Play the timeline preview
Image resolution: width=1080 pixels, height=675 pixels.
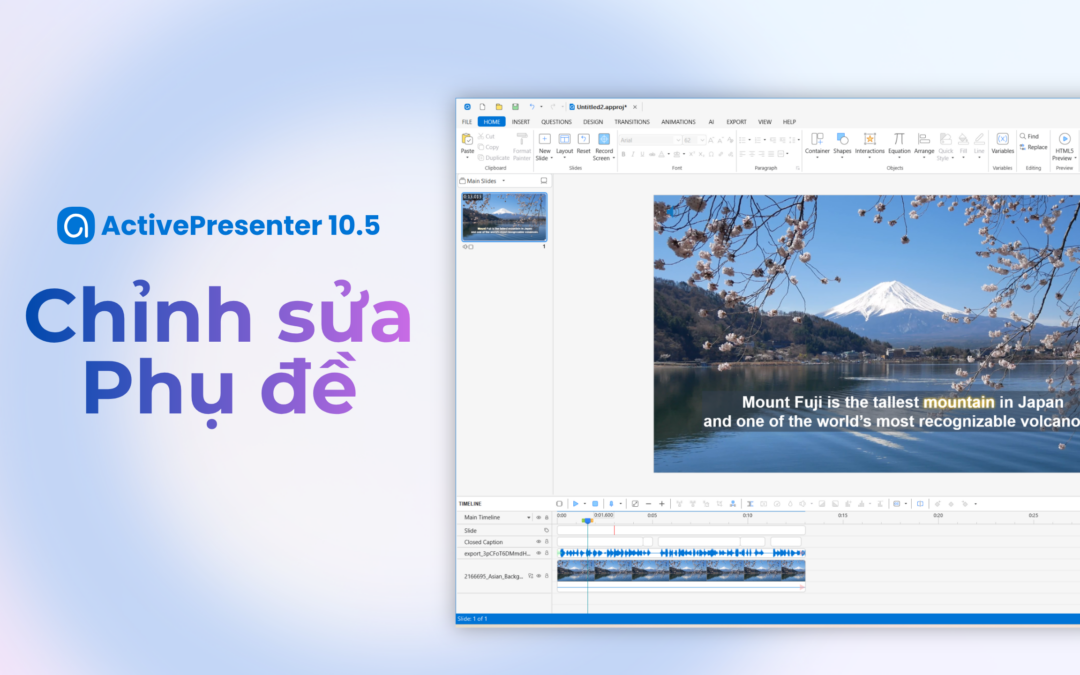click(576, 503)
